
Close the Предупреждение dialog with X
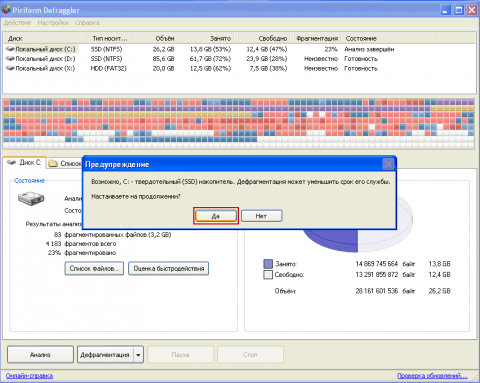tap(388, 164)
